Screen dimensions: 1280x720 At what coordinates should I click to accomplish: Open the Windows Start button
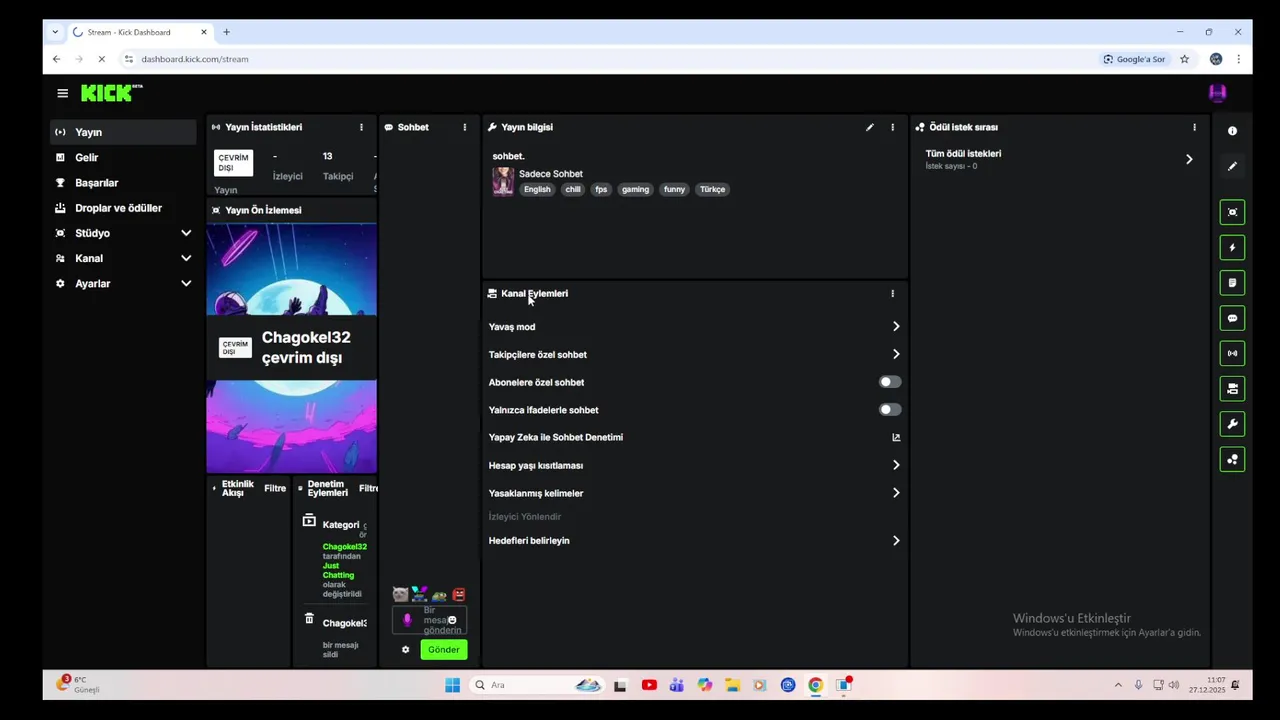(452, 685)
